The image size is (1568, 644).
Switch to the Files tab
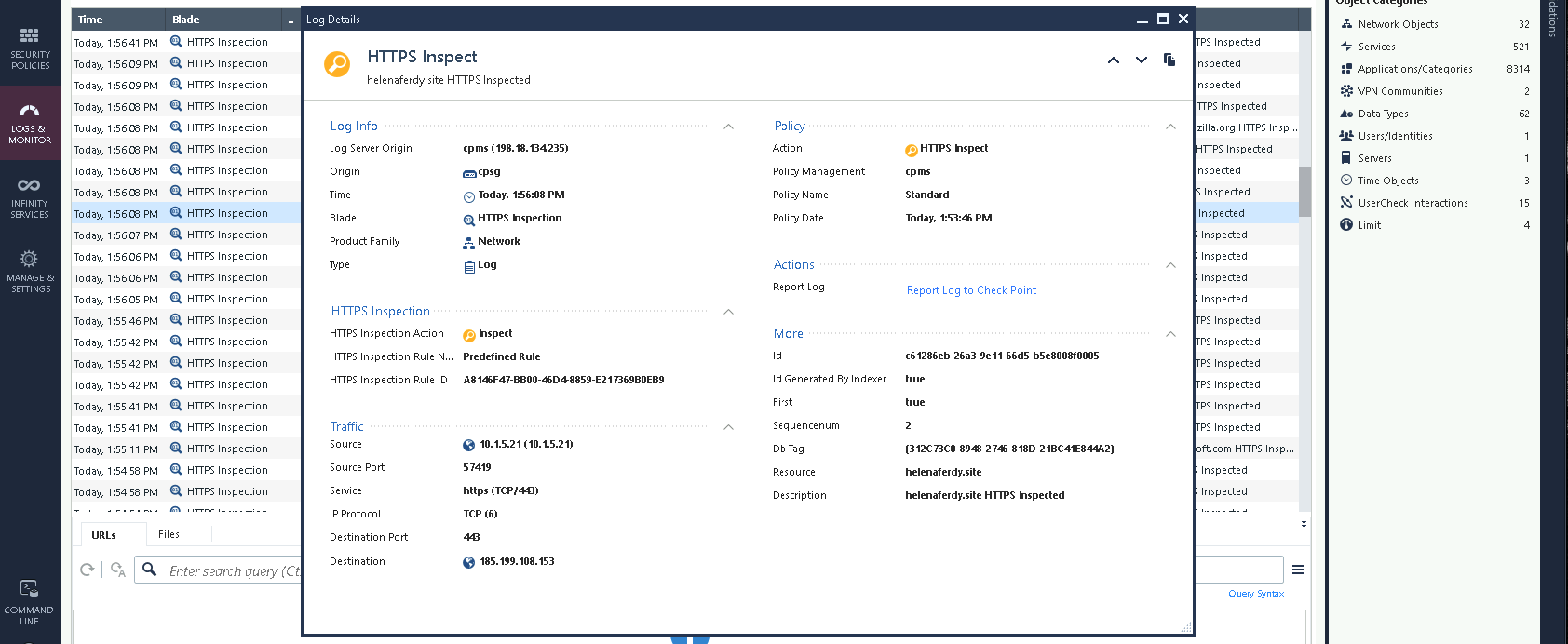tap(169, 534)
